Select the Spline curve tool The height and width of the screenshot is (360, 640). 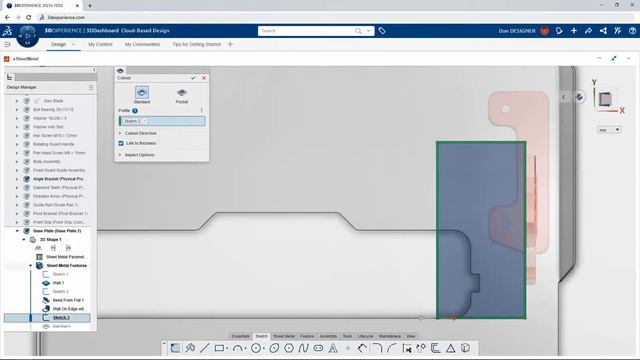coord(303,348)
